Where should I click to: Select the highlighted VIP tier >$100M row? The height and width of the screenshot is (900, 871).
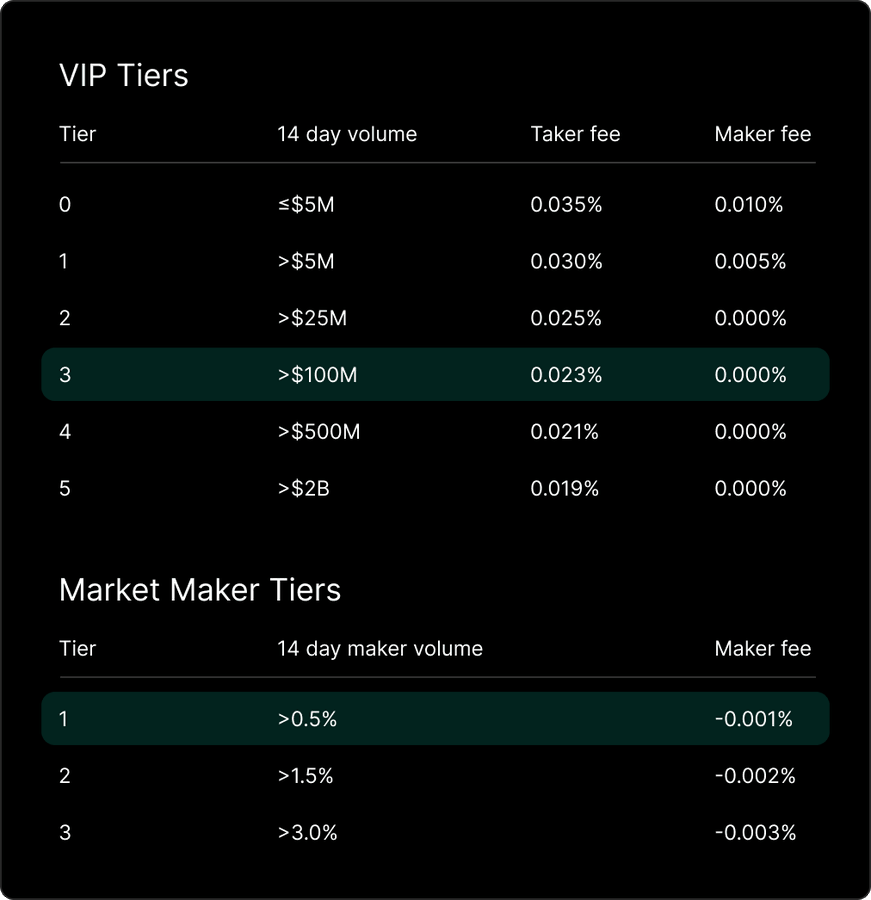click(x=435, y=375)
